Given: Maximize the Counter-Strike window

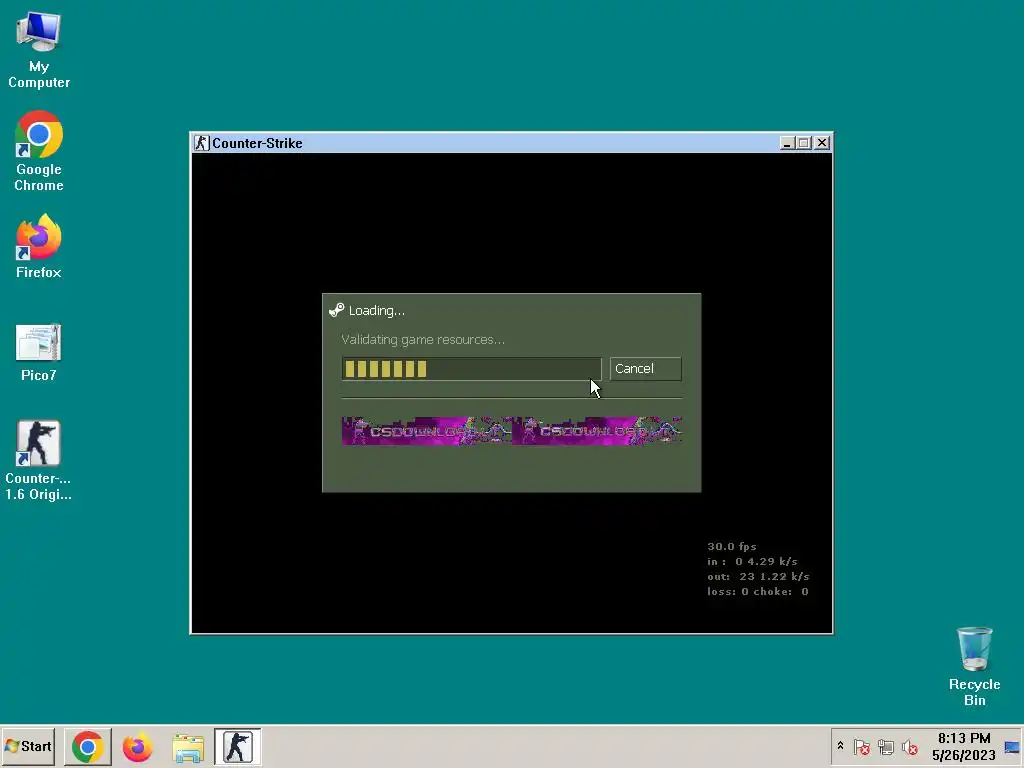Looking at the screenshot, I should point(804,143).
